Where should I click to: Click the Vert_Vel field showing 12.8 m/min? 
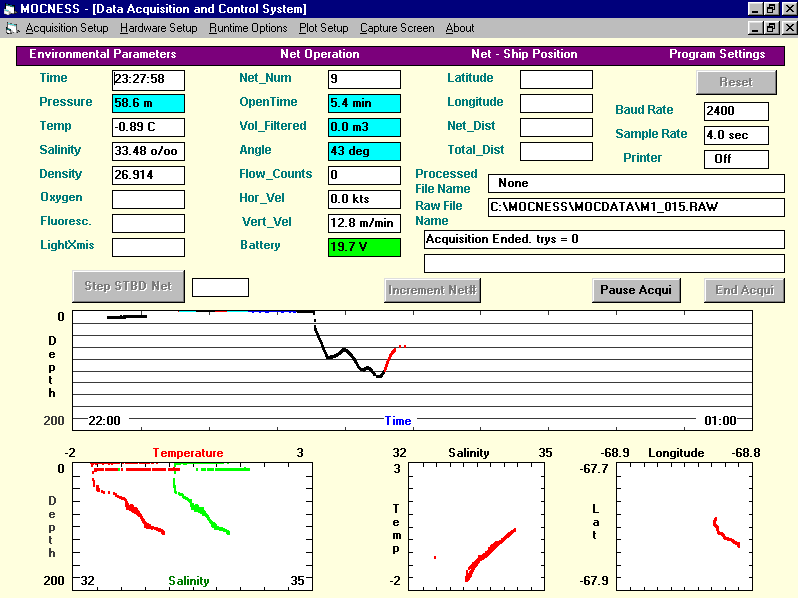pos(364,223)
